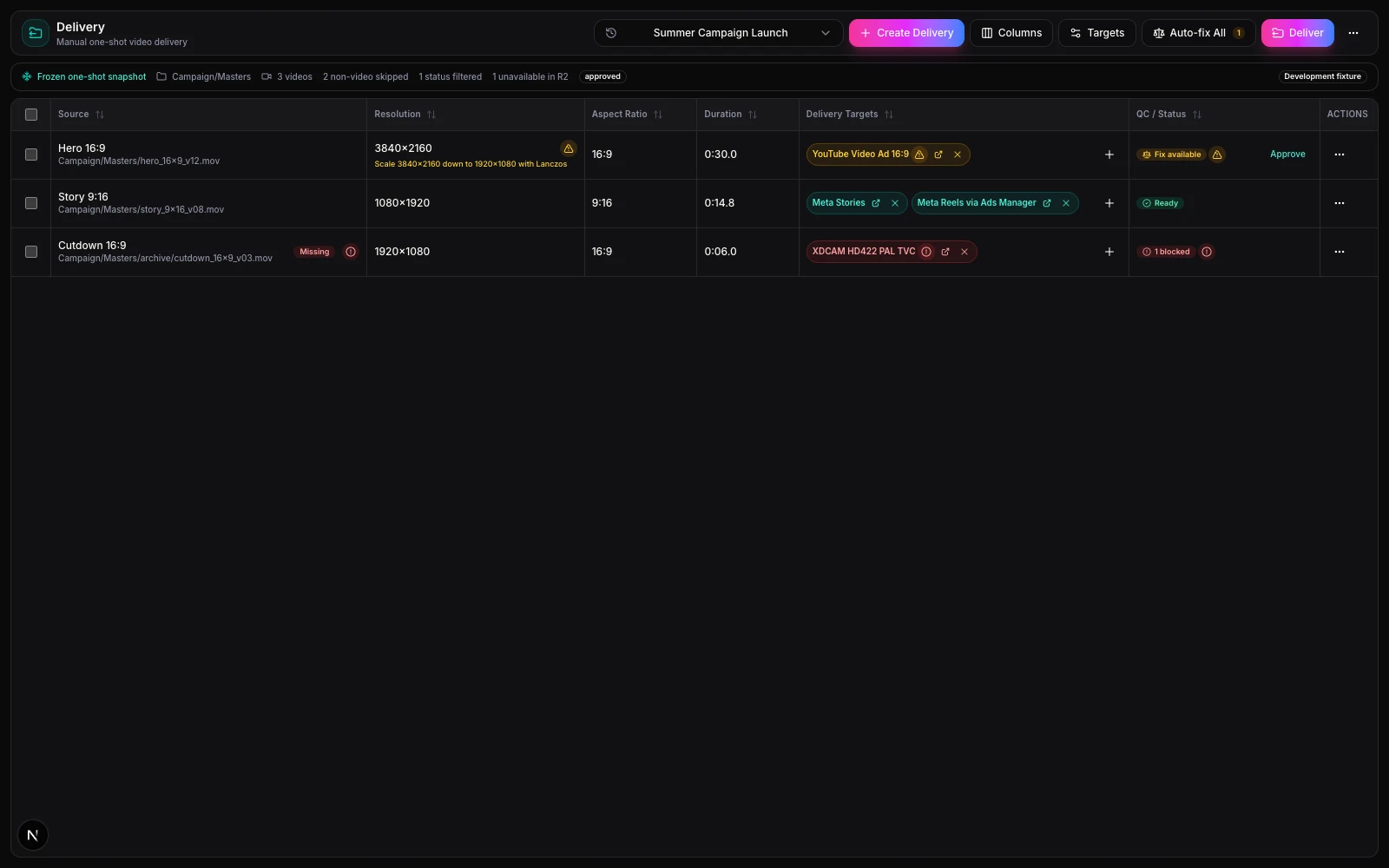Click the info icon next to 1 blocked
The width and height of the screenshot is (1389, 868).
(1207, 252)
